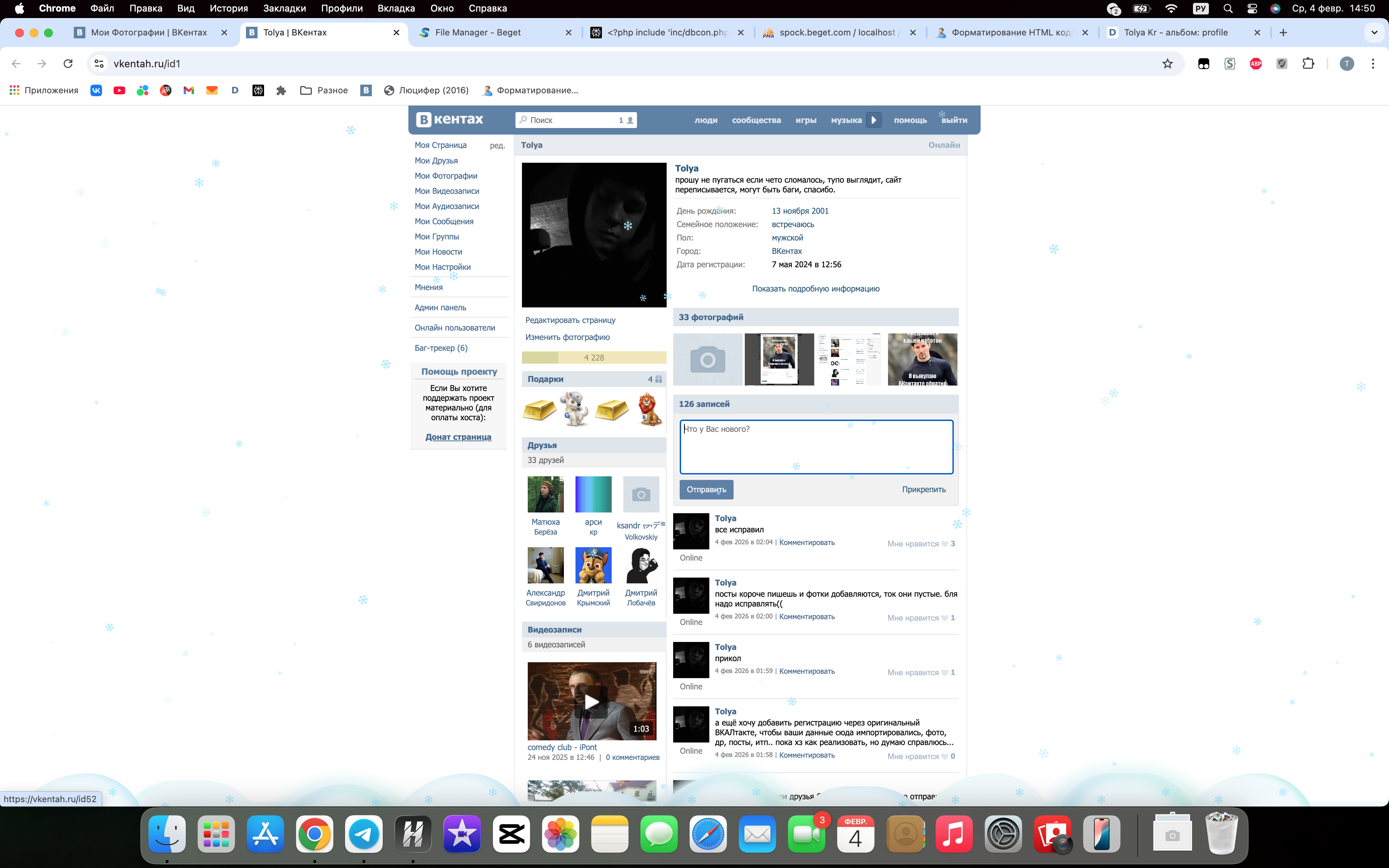Open the Разное bookmarks folder
The width and height of the screenshot is (1389, 868).
point(324,90)
